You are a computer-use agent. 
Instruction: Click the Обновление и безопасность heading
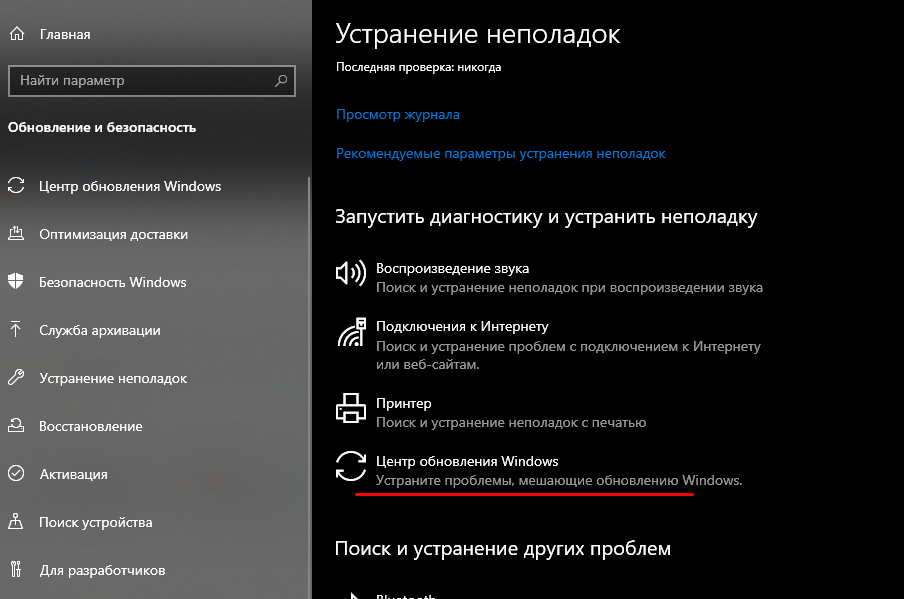pyautogui.click(x=102, y=127)
